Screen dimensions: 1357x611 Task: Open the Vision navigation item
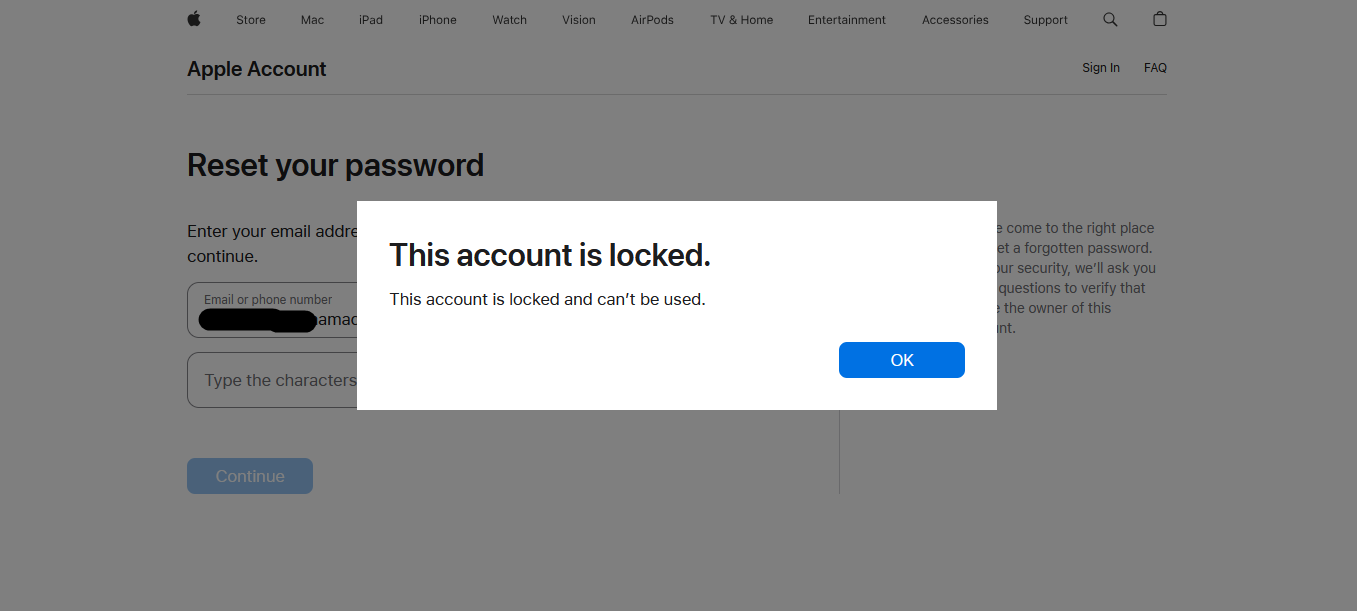[579, 20]
